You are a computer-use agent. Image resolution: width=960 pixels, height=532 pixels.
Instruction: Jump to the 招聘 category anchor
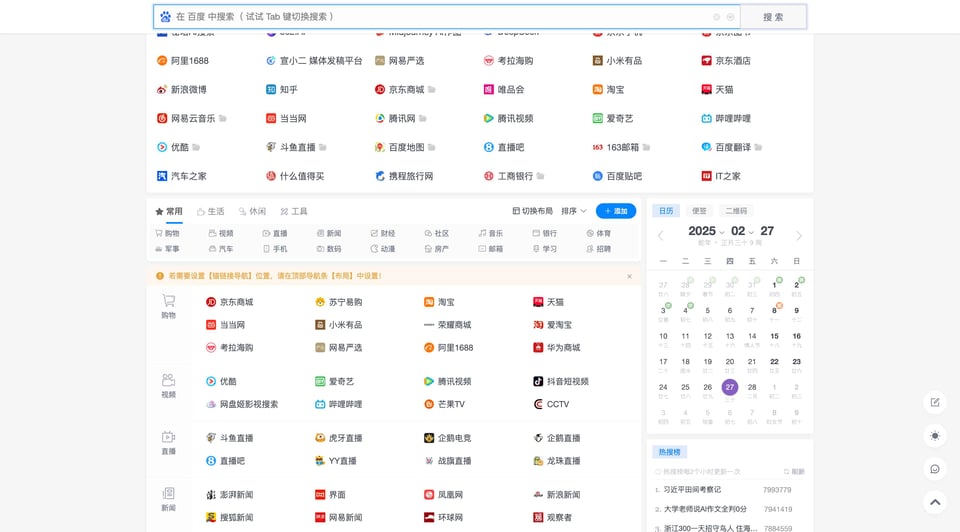click(x=598, y=249)
